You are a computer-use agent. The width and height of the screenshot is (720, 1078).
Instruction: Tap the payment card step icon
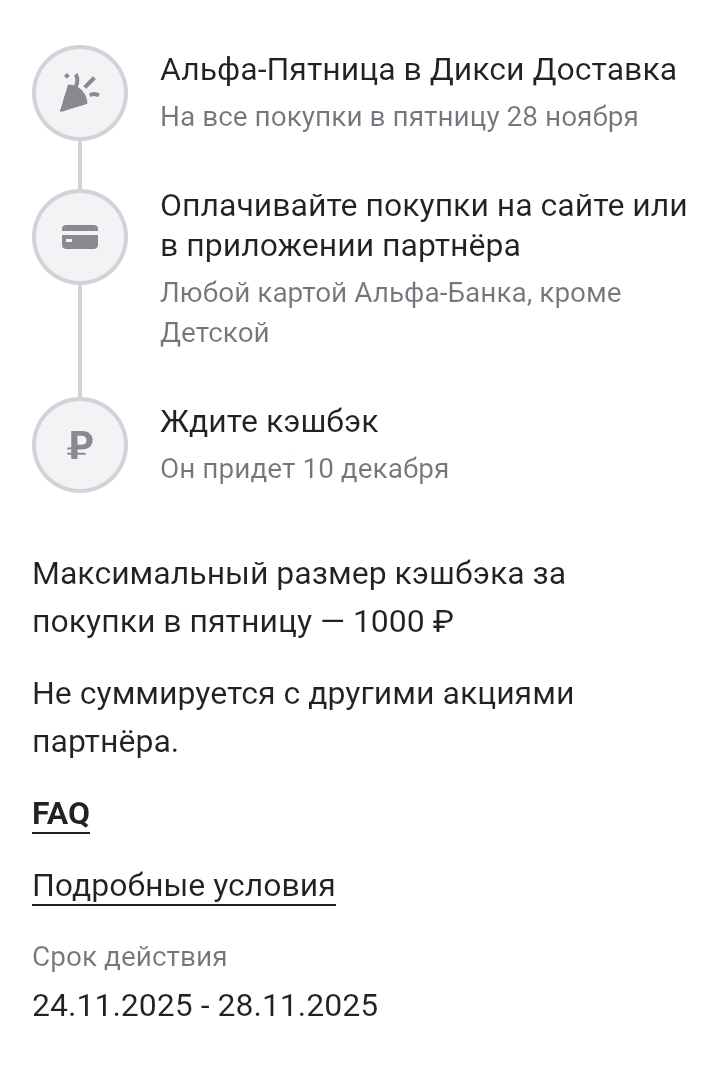click(x=80, y=237)
